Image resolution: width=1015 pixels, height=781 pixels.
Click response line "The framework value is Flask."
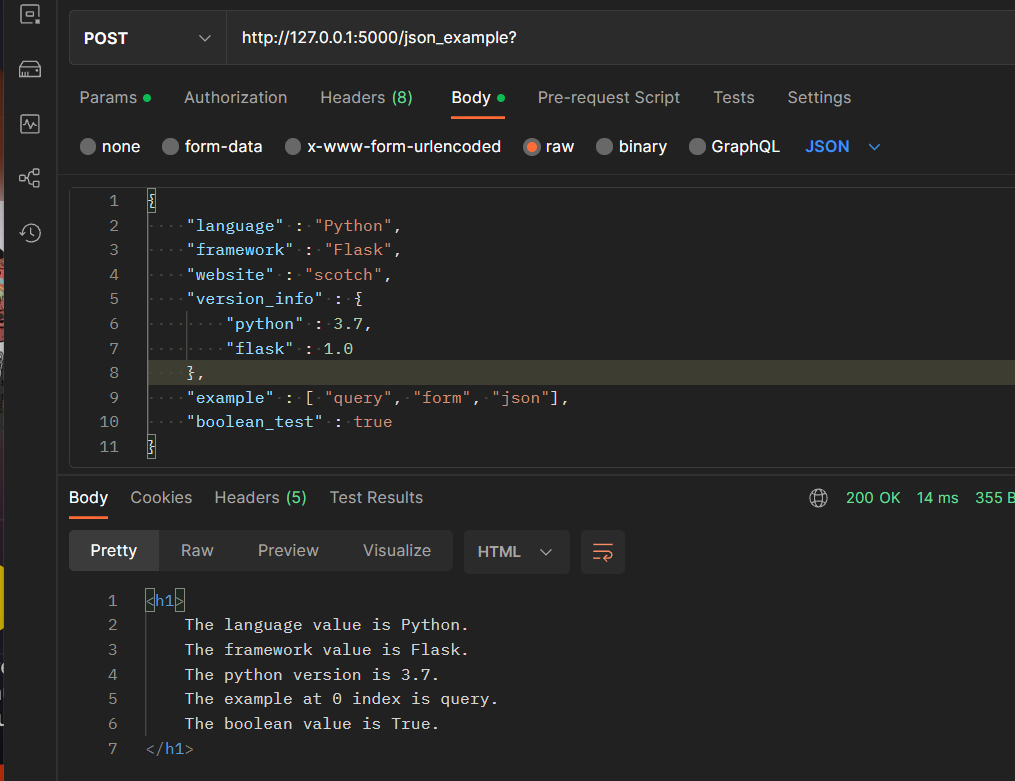tap(326, 650)
